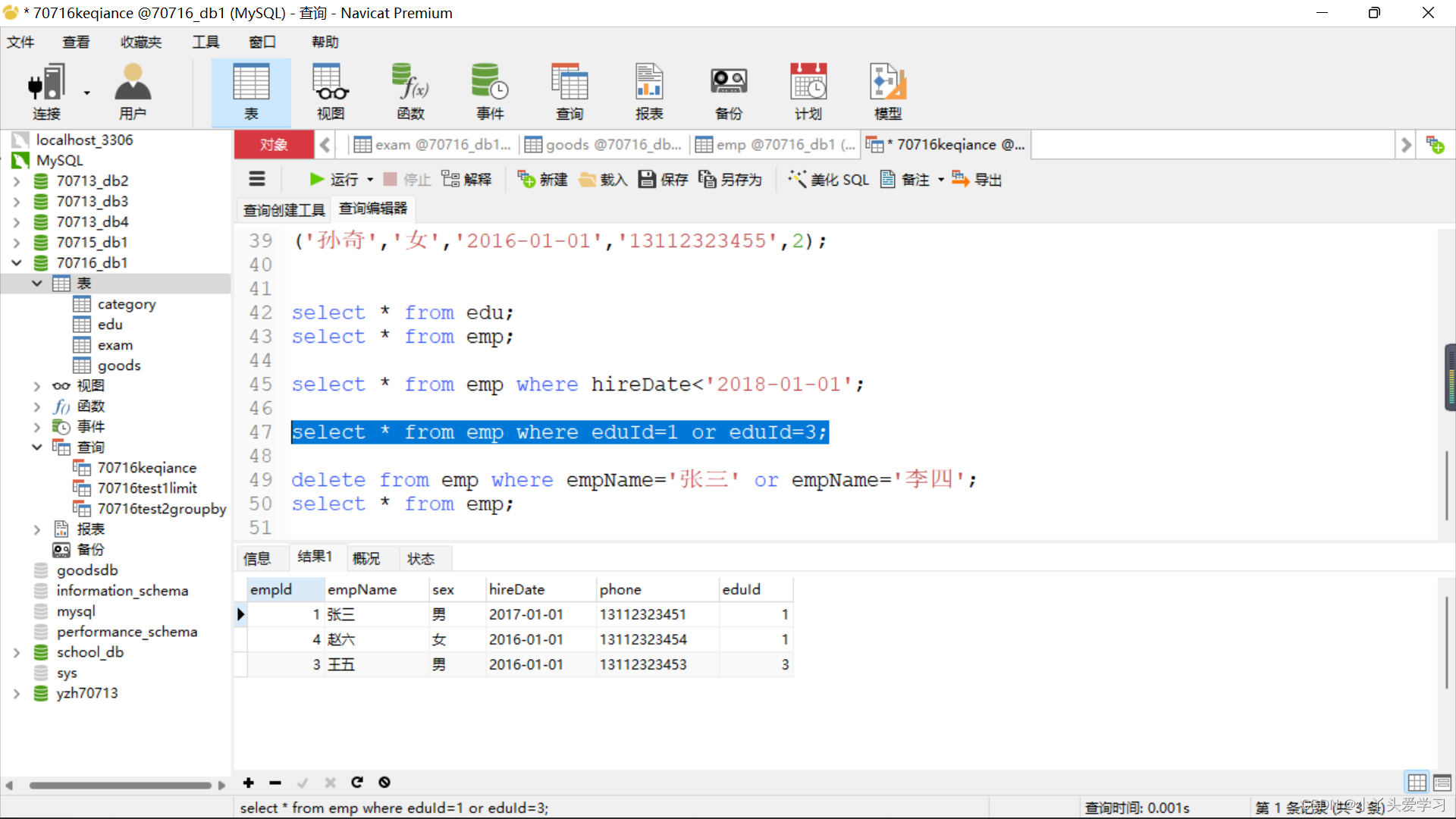Open the 帮助 menu
This screenshot has width=1456, height=819.
coord(325,42)
